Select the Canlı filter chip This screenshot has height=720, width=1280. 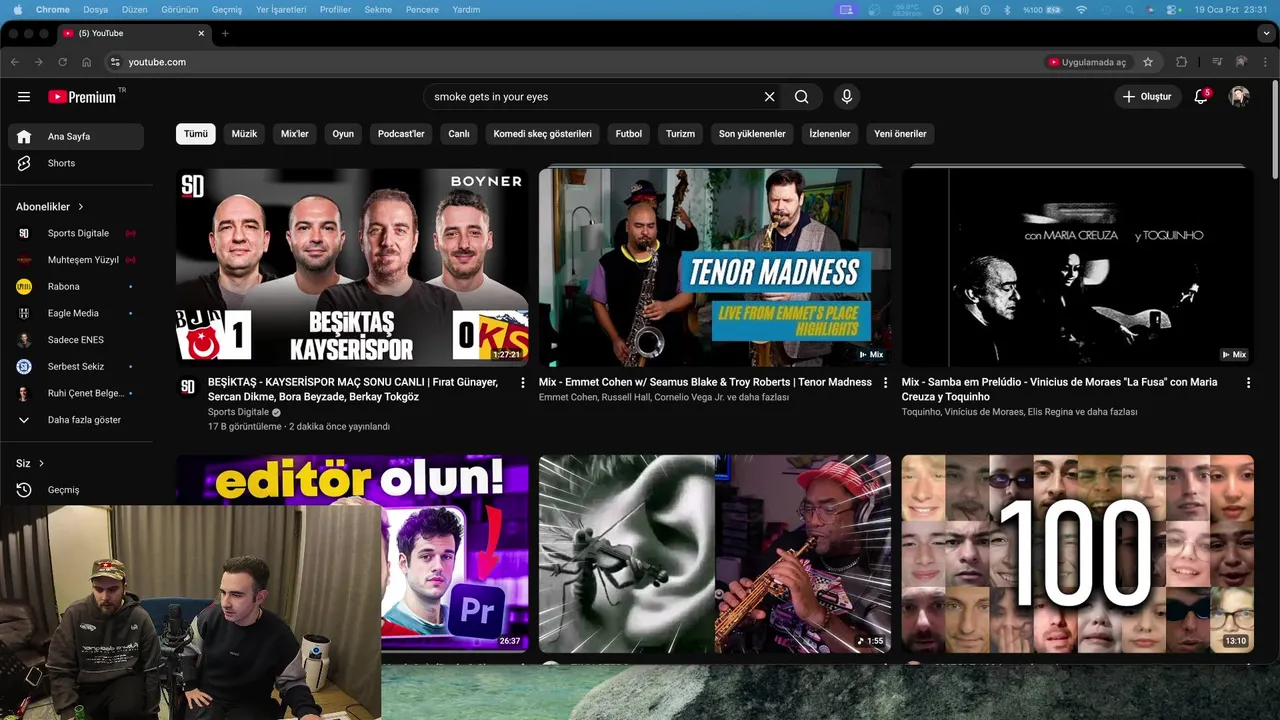click(459, 134)
